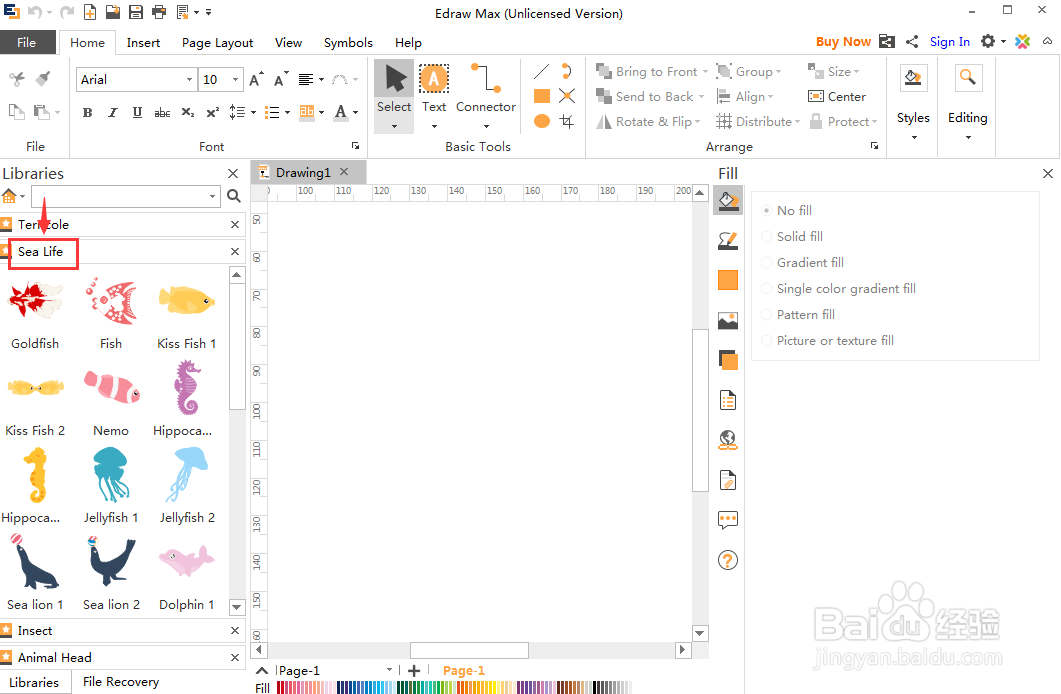The width and height of the screenshot is (1061, 694).
Task: Select the Solid fill option
Action: [x=792, y=236]
